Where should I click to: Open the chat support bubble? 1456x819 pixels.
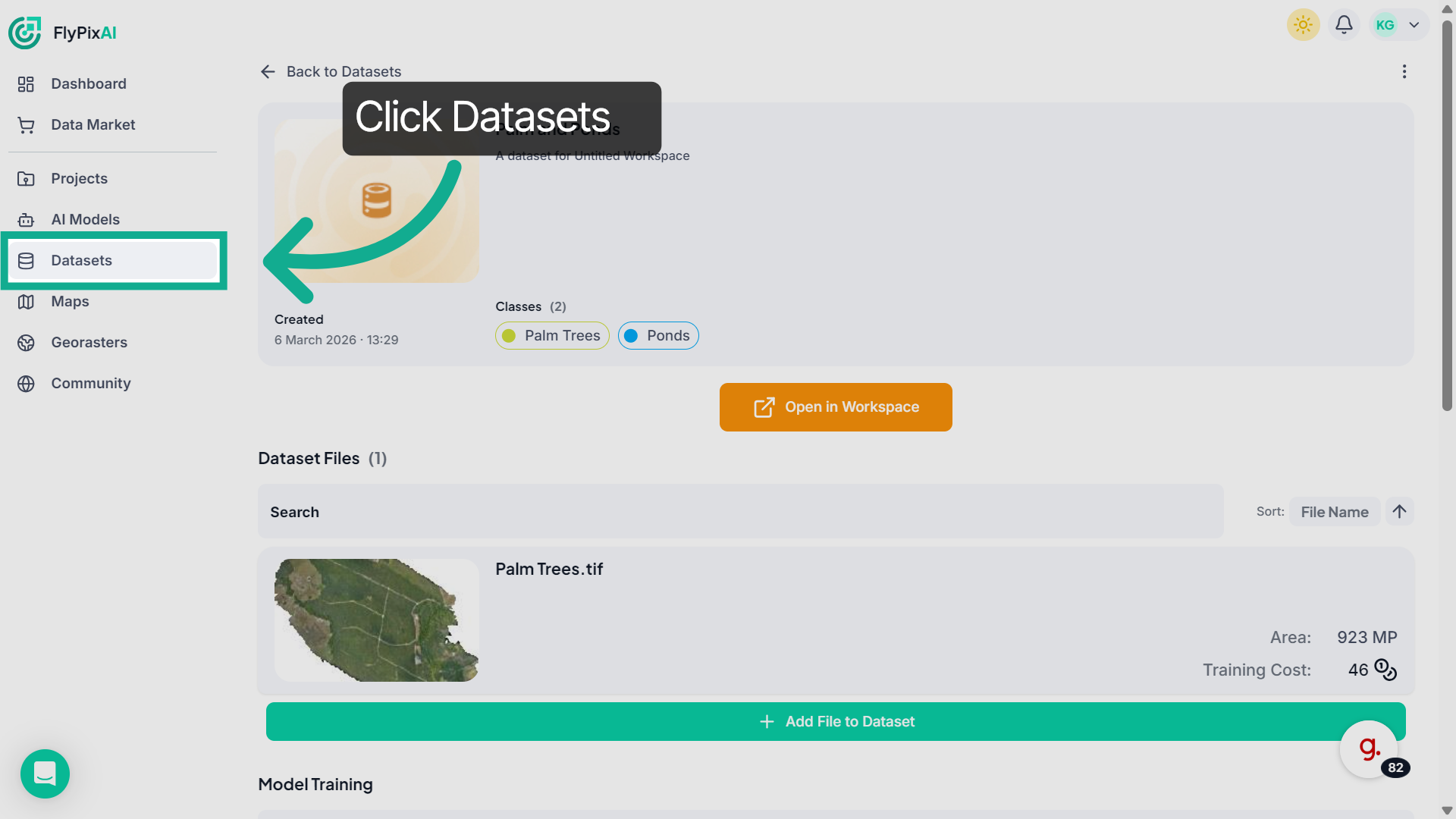point(45,773)
